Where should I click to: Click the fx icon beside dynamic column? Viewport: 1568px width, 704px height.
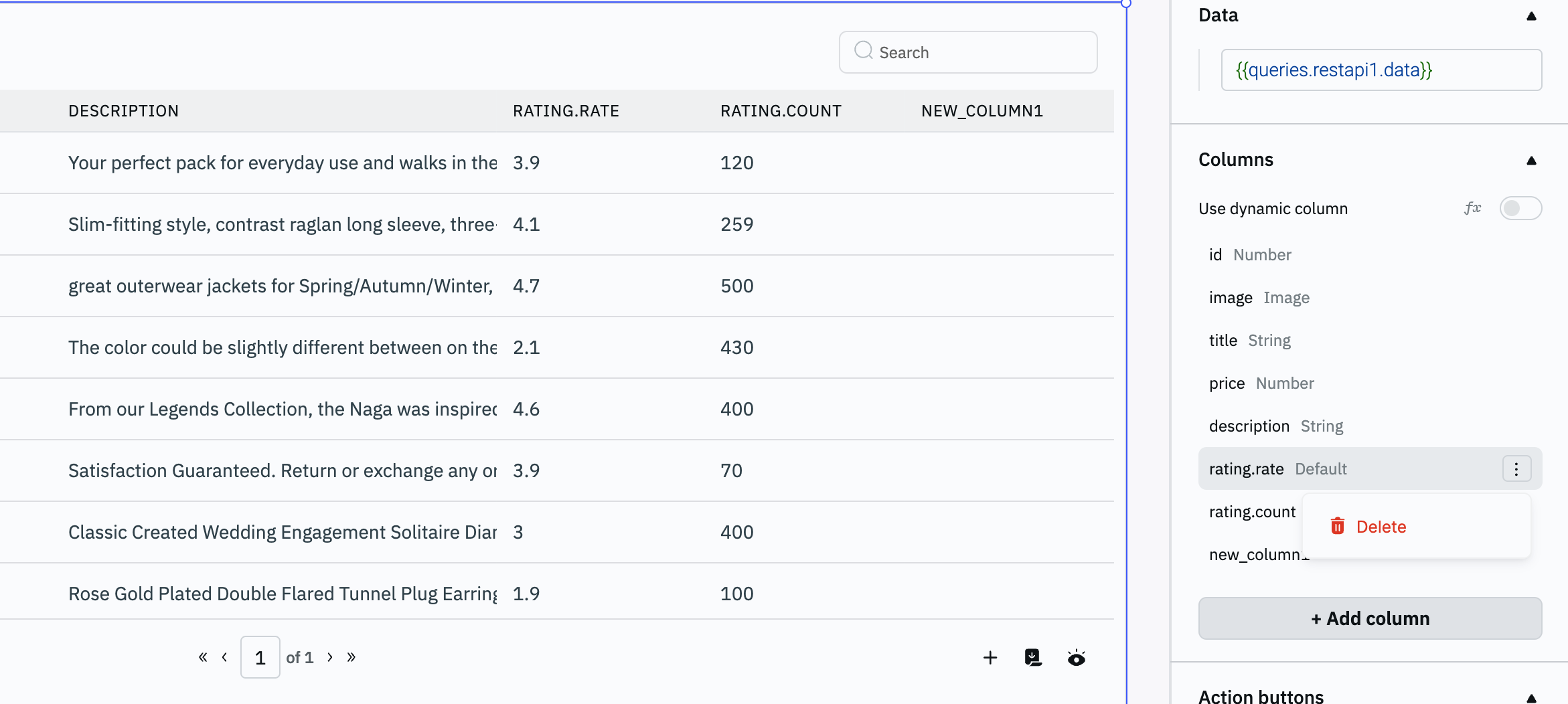coord(1472,208)
